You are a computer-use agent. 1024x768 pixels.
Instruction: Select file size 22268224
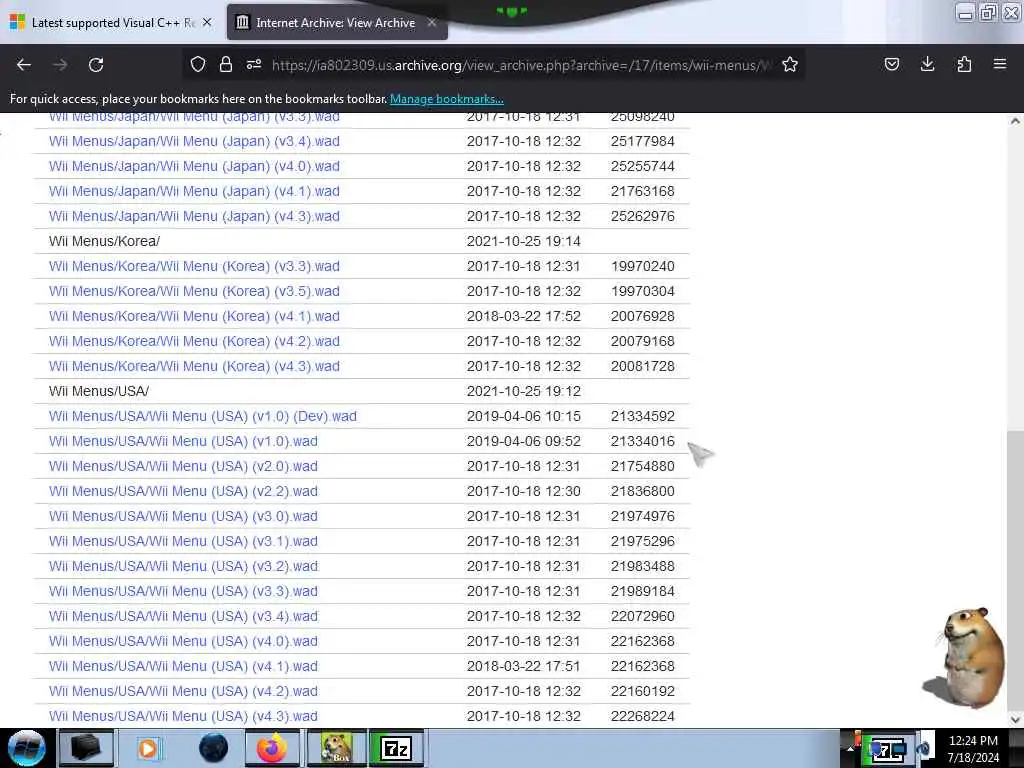pos(643,716)
